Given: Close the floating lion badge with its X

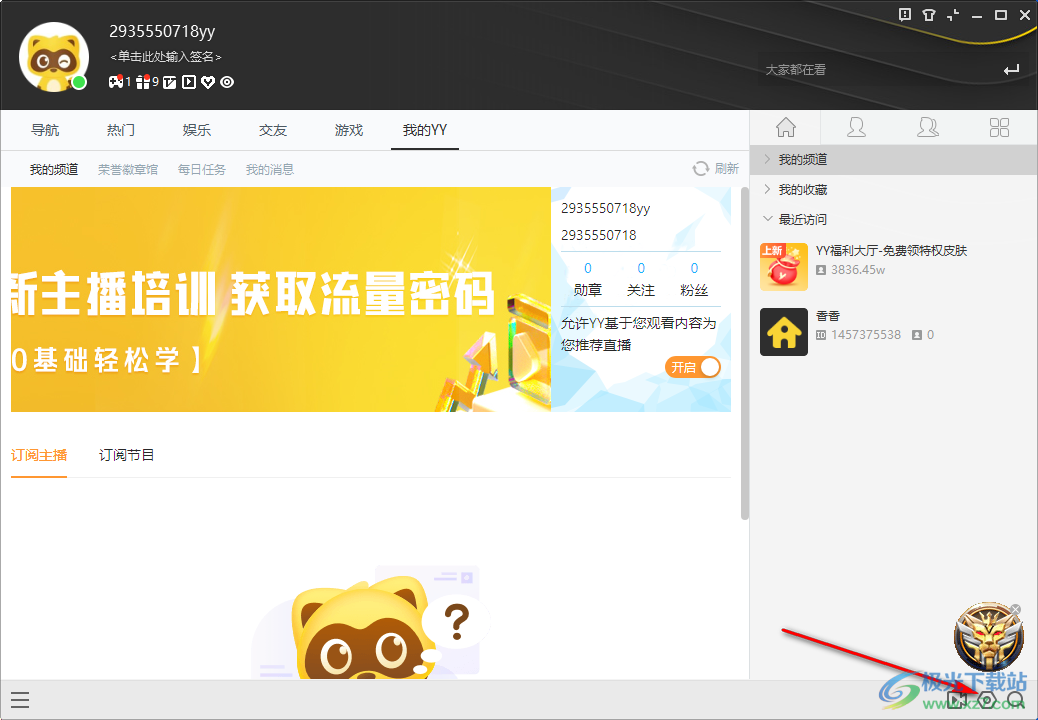Looking at the screenshot, I should tap(1015, 609).
